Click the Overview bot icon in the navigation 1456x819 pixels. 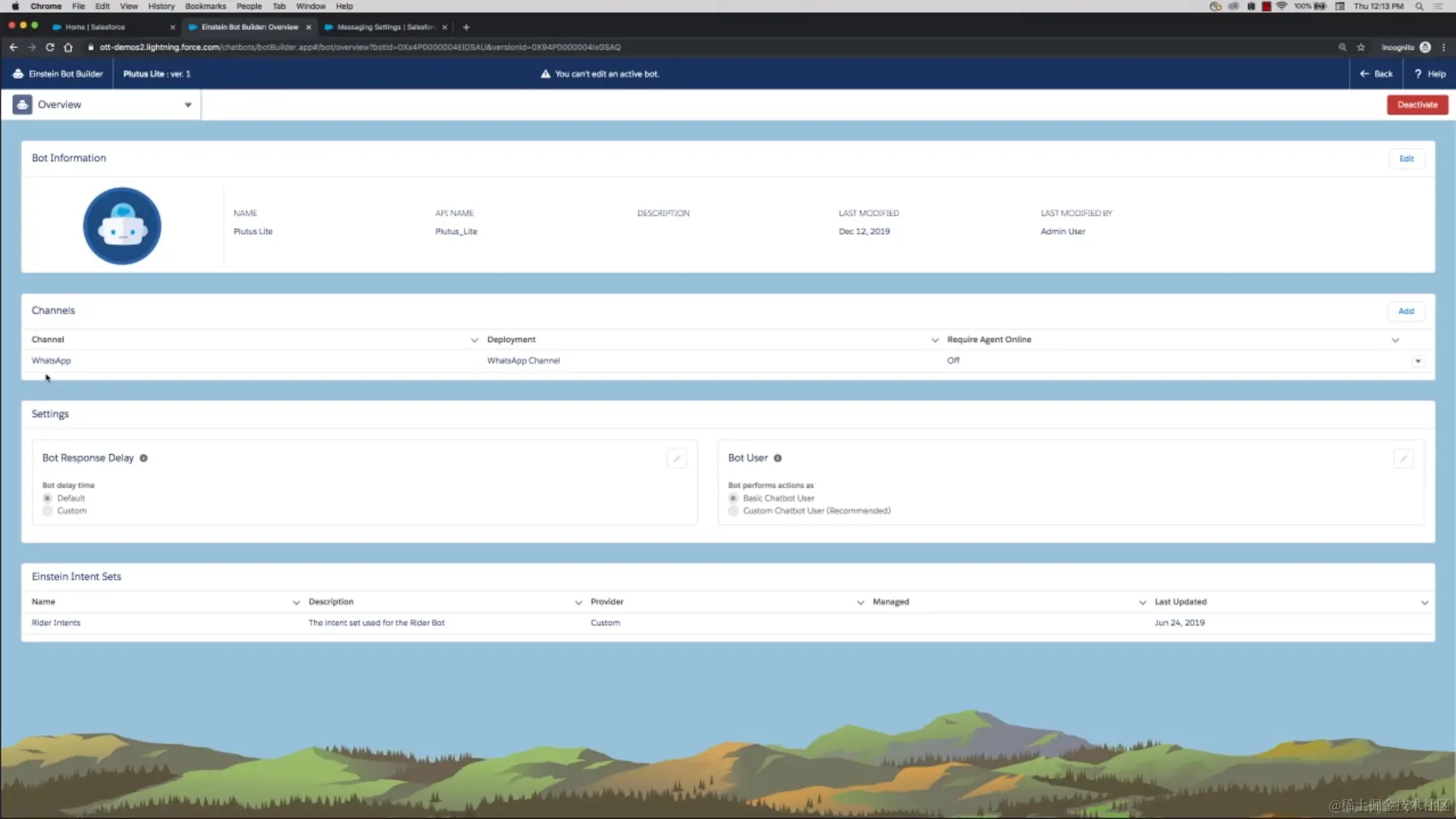[x=21, y=104]
